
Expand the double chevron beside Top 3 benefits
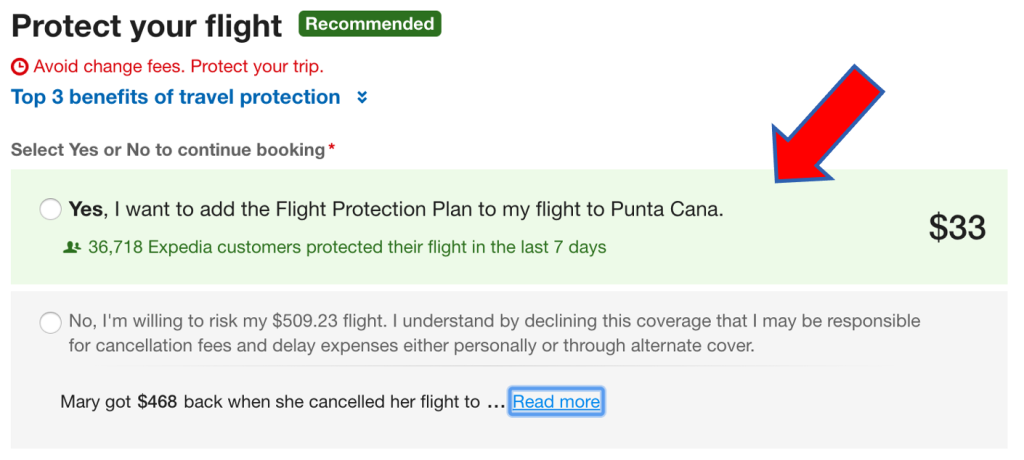tap(362, 98)
